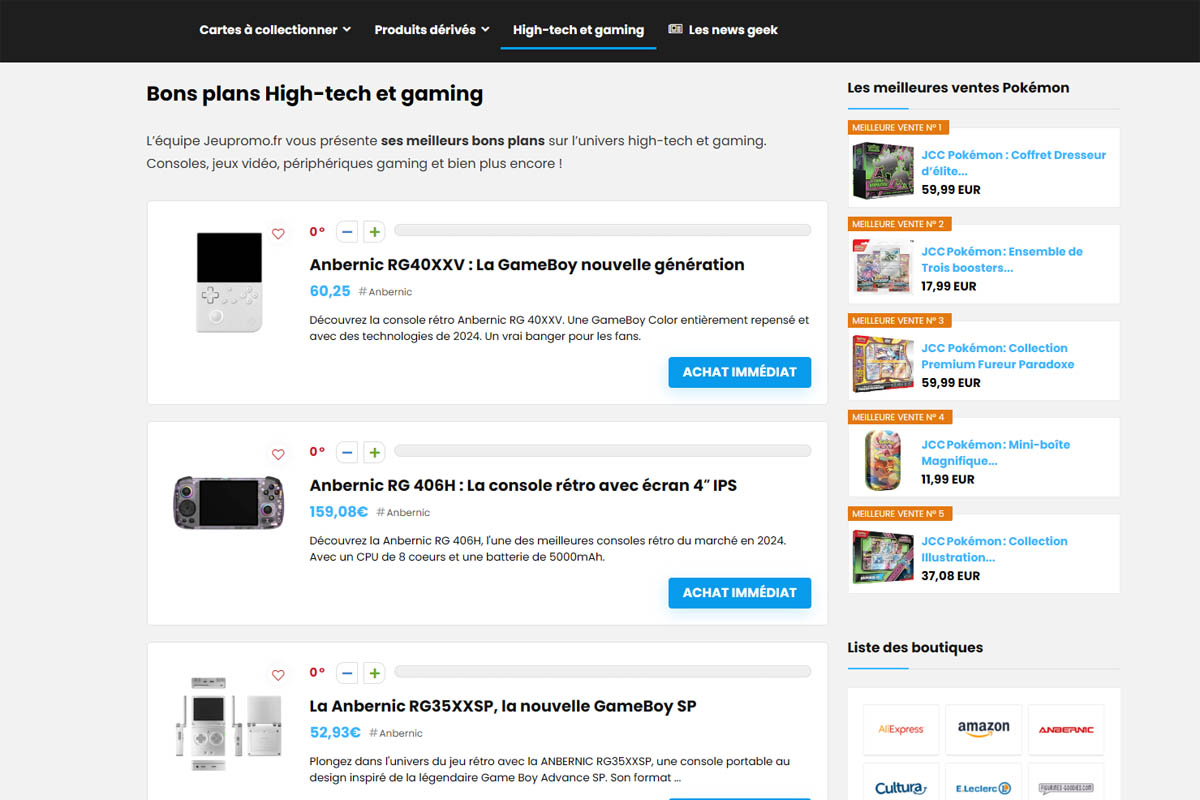Click the E.Leclerc shop logo
The height and width of the screenshot is (800, 1200).
pos(983,788)
